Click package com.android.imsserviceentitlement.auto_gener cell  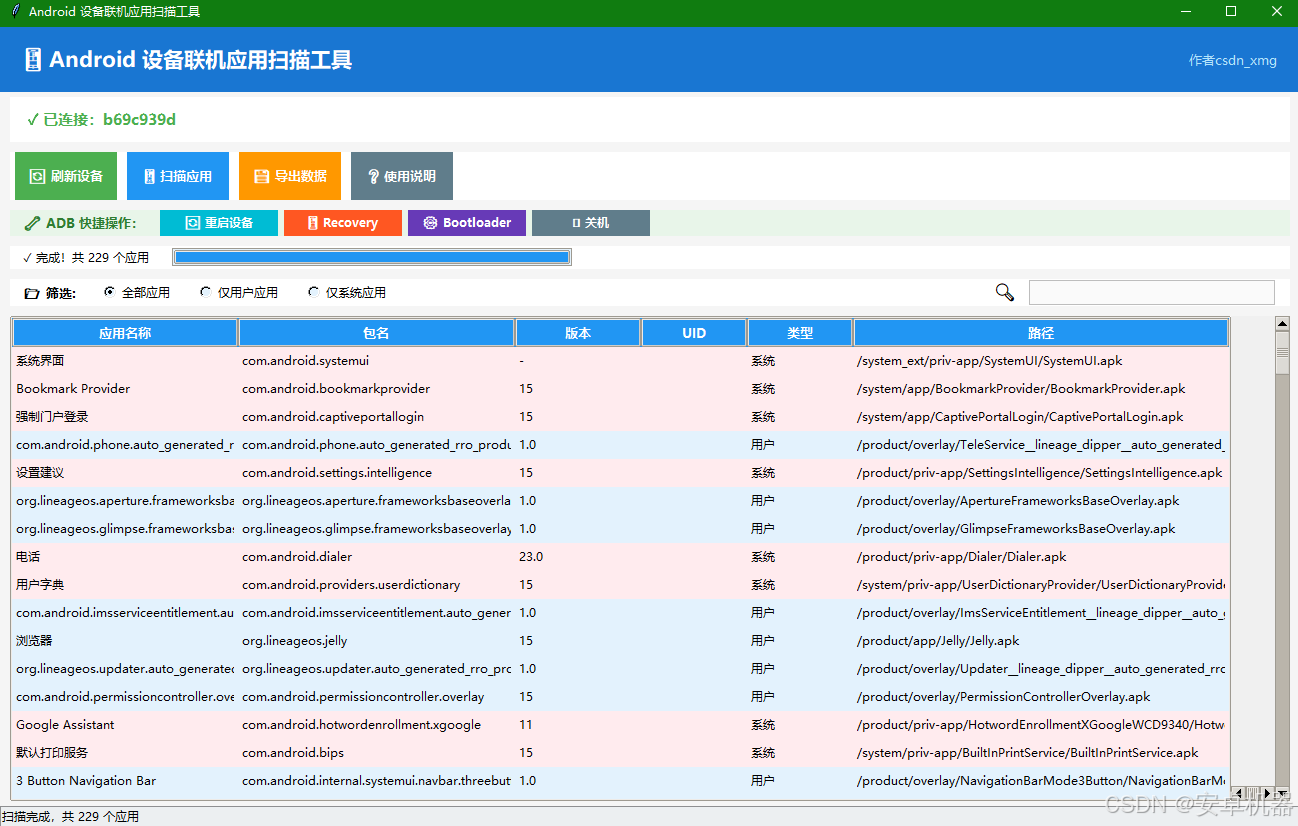click(376, 613)
